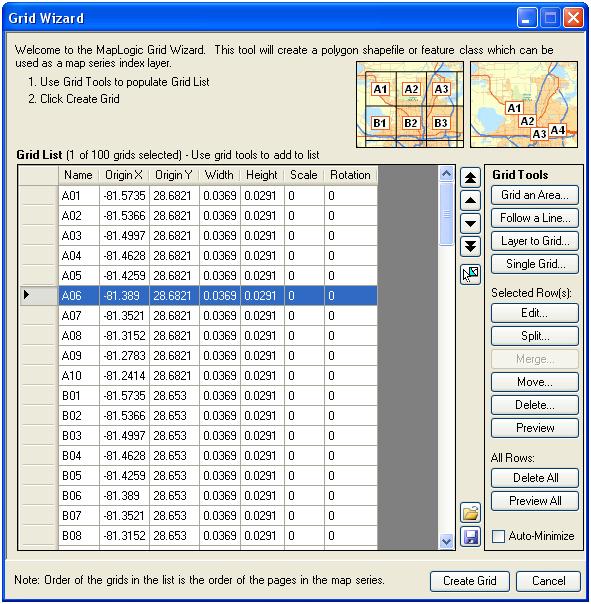591x604 pixels.
Task: Click the select-grid-from-map pointer icon
Action: 470,274
